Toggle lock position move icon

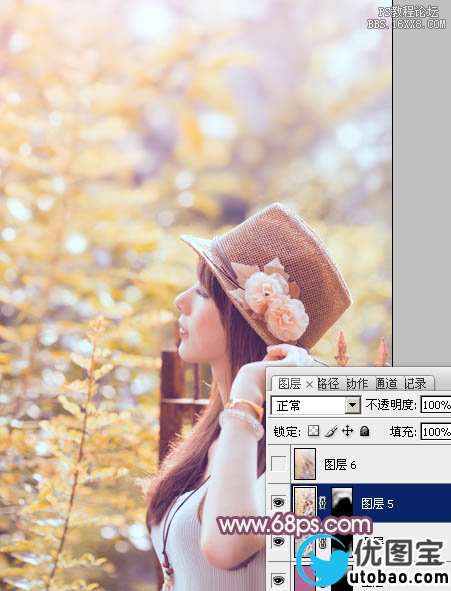coord(347,431)
